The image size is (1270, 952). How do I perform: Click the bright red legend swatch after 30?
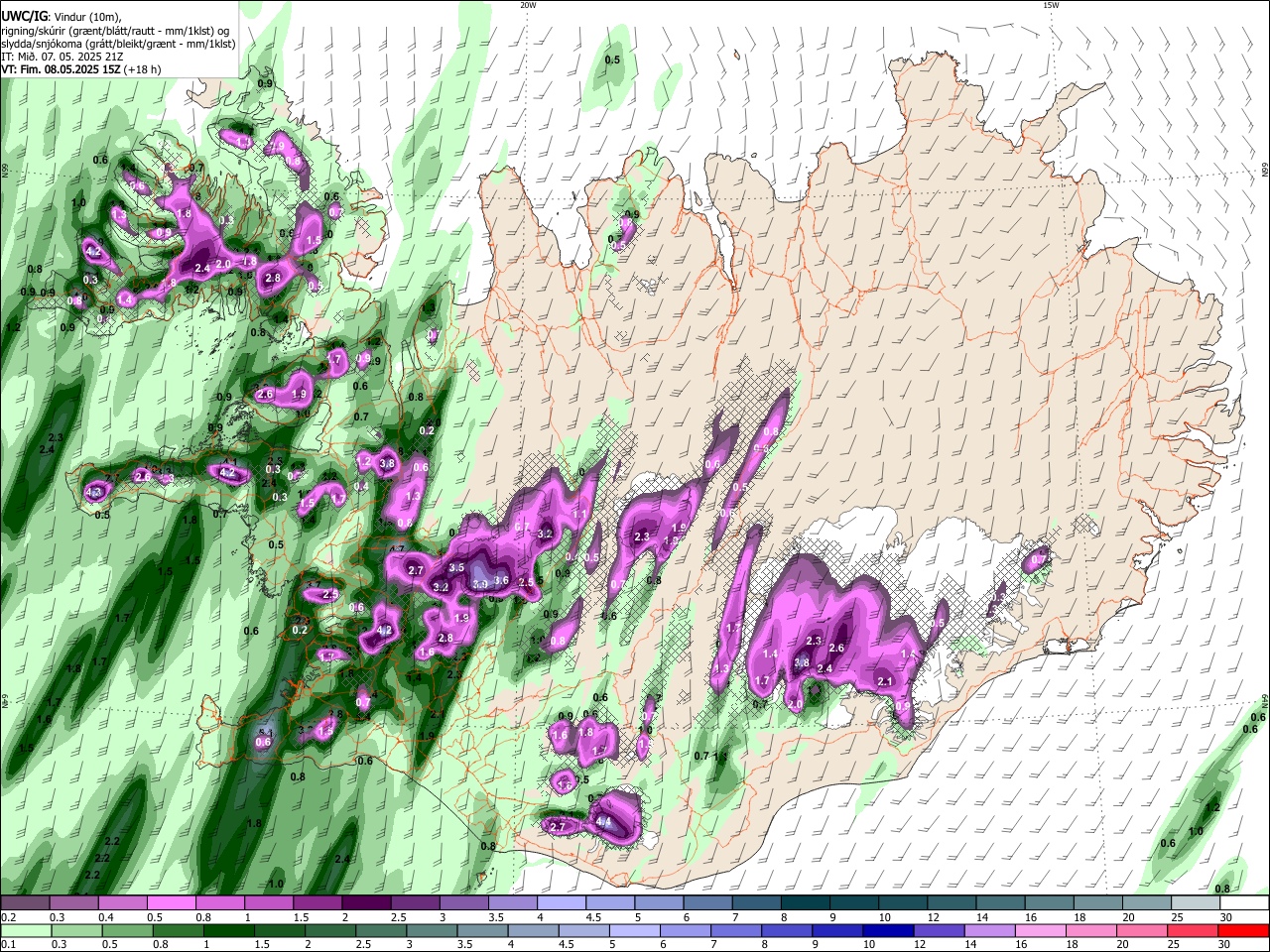(1242, 930)
